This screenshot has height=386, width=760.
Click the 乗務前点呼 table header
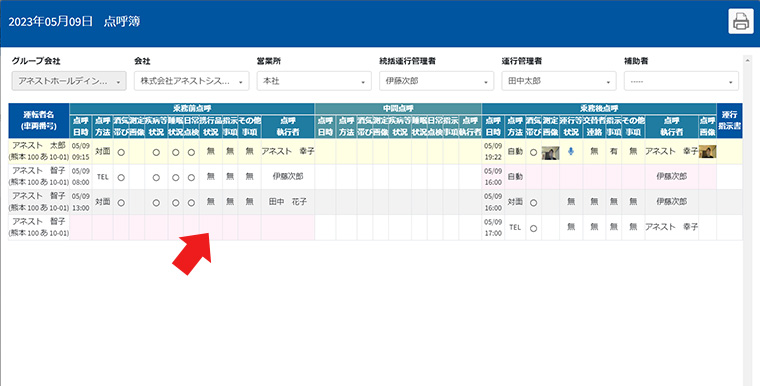(x=192, y=109)
